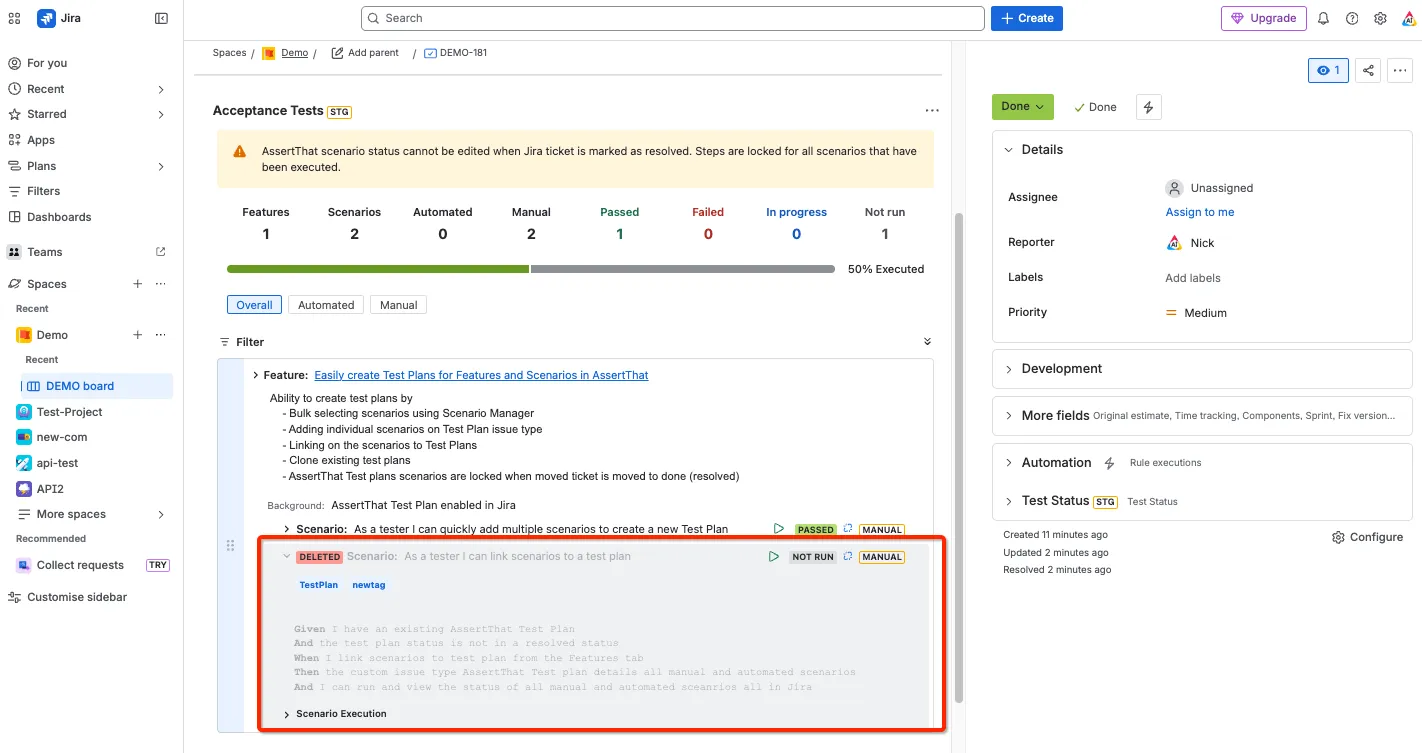The height and width of the screenshot is (753, 1422).
Task: Click the help question mark icon
Action: tap(1352, 18)
